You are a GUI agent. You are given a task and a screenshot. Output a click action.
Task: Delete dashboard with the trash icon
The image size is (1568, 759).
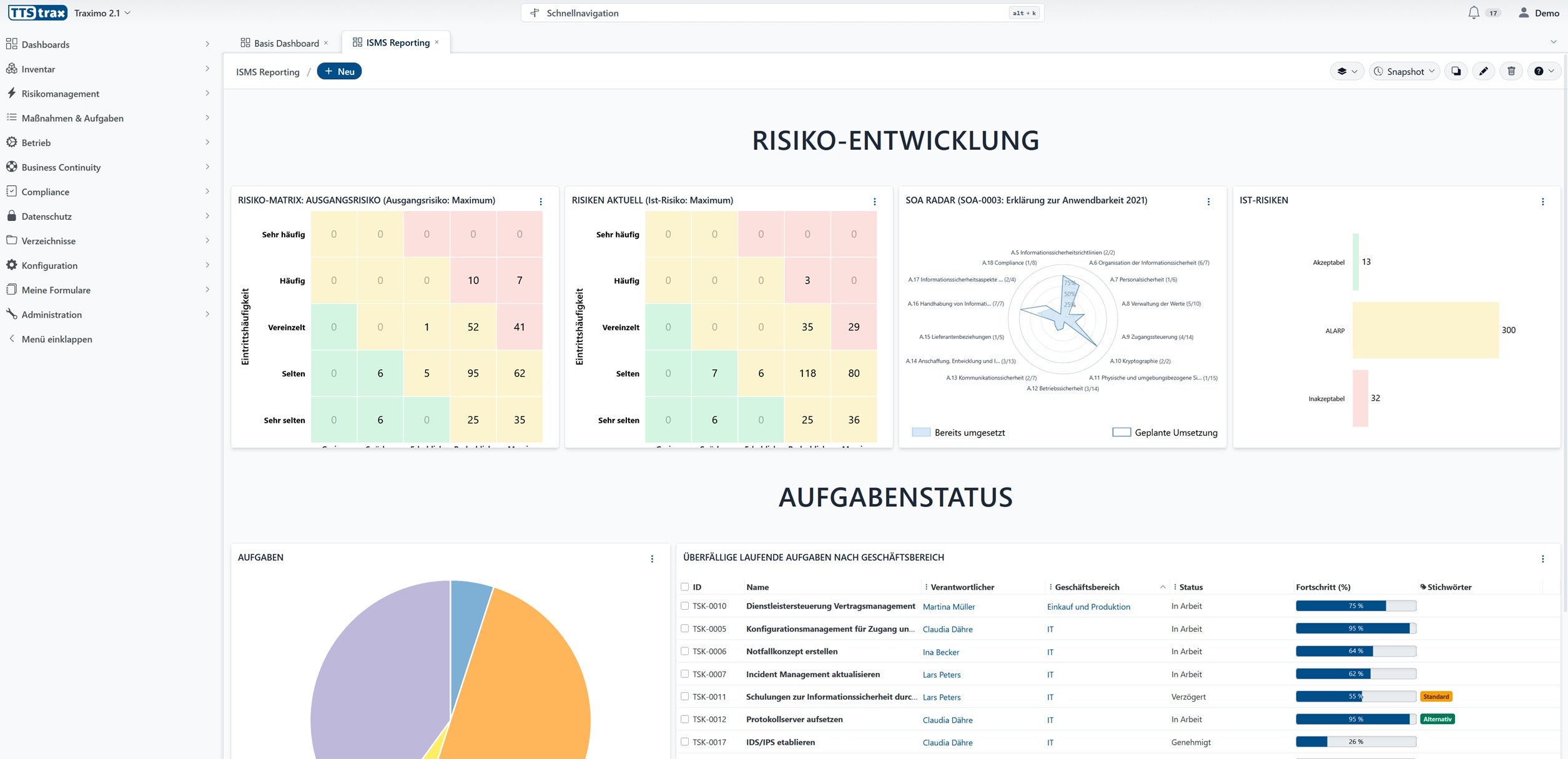click(x=1511, y=71)
